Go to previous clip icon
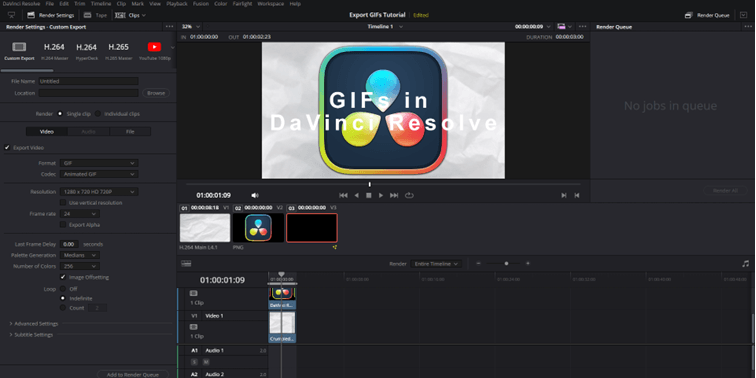The height and width of the screenshot is (378, 756). click(577, 195)
